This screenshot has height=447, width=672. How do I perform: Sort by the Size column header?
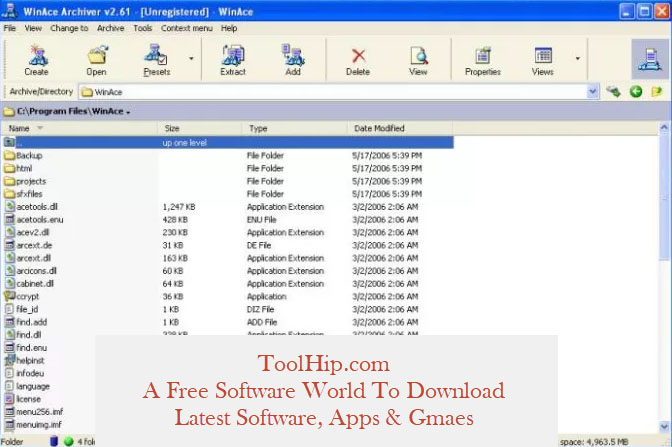pos(200,128)
